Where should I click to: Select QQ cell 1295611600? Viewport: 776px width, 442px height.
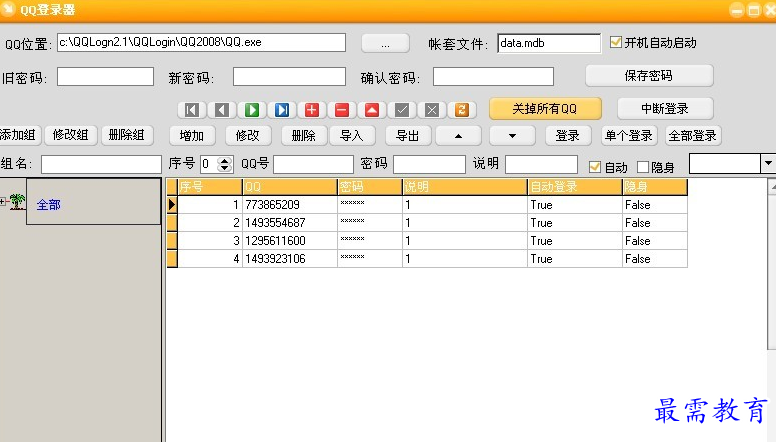pyautogui.click(x=290, y=241)
